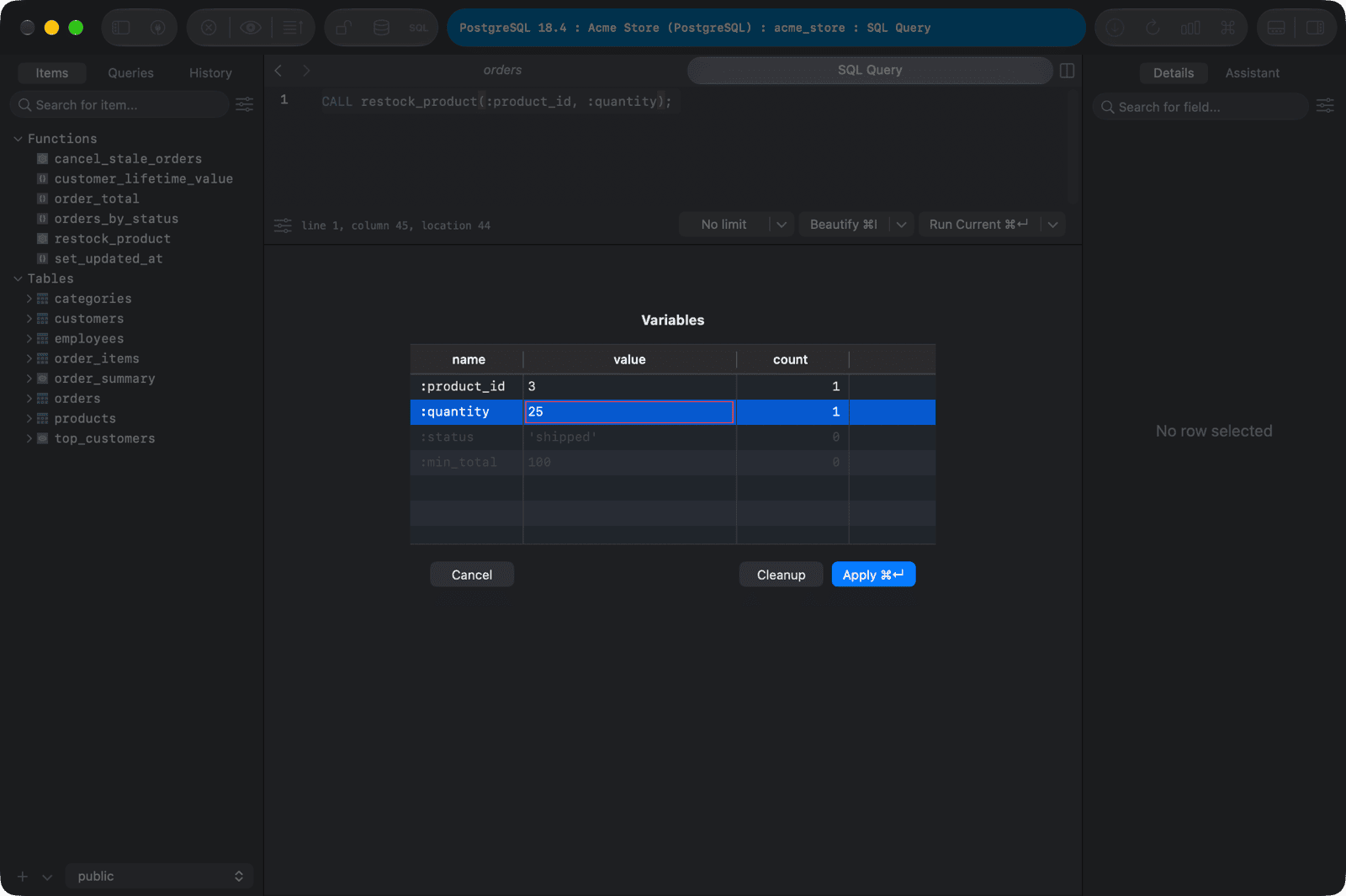Image resolution: width=1346 pixels, height=896 pixels.
Task: Click the command-key shortcuts icon
Action: [x=1228, y=28]
